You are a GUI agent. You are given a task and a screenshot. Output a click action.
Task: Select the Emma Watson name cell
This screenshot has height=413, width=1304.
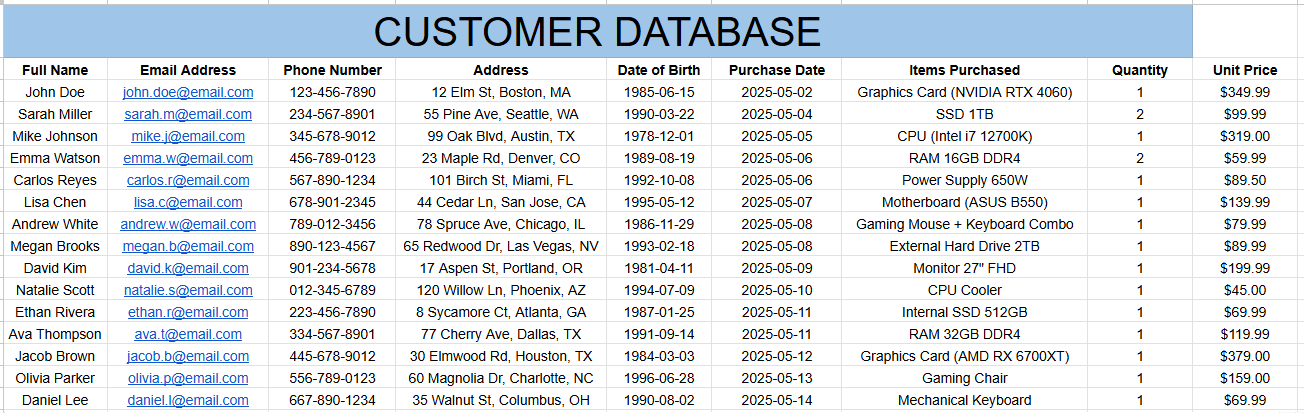coord(55,158)
